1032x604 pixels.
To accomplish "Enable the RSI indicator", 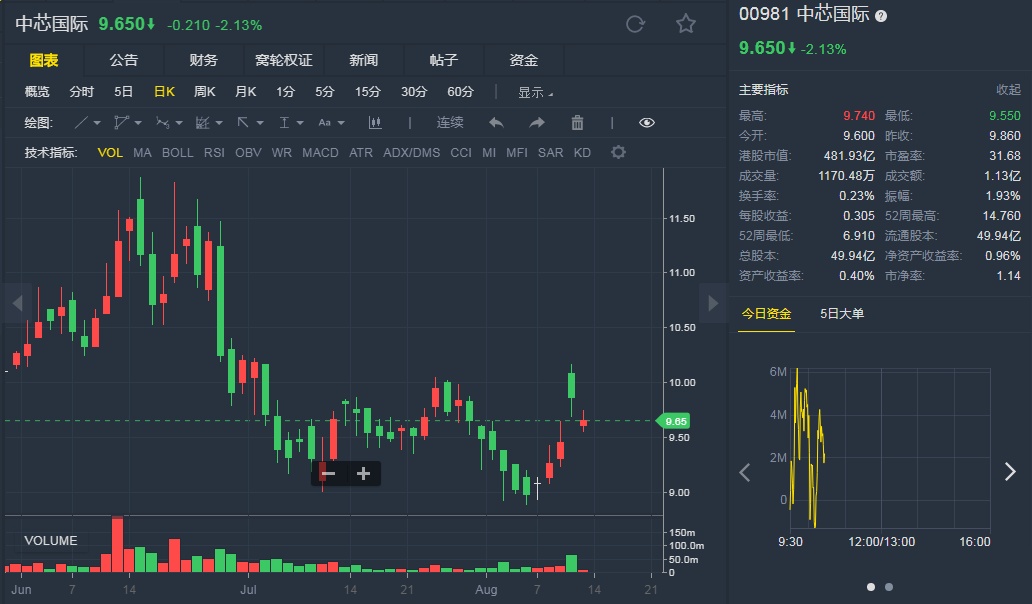I will click(x=214, y=153).
